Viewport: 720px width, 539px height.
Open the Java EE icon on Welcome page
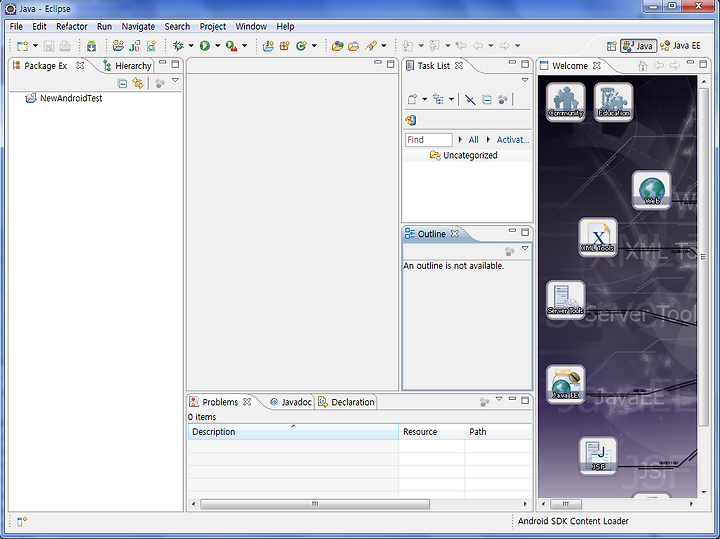click(566, 384)
